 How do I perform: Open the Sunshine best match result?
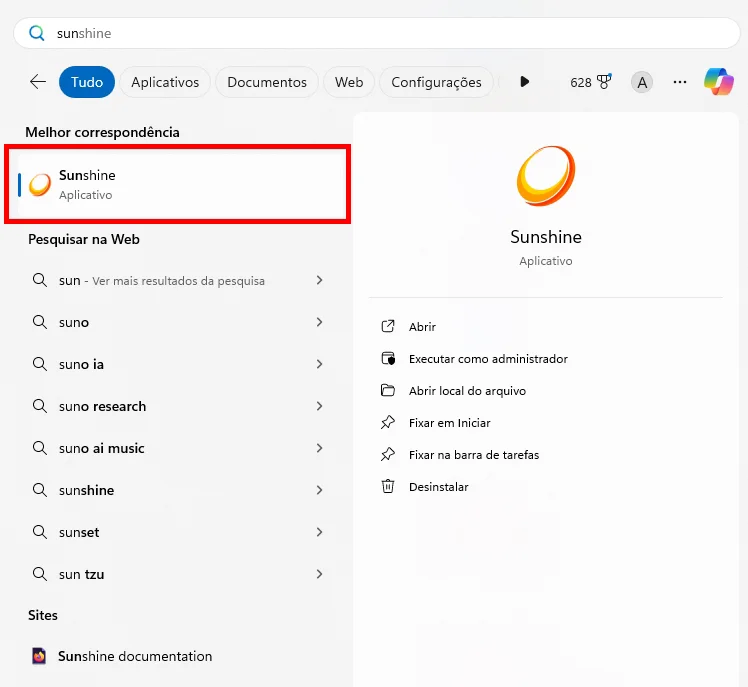coord(178,184)
